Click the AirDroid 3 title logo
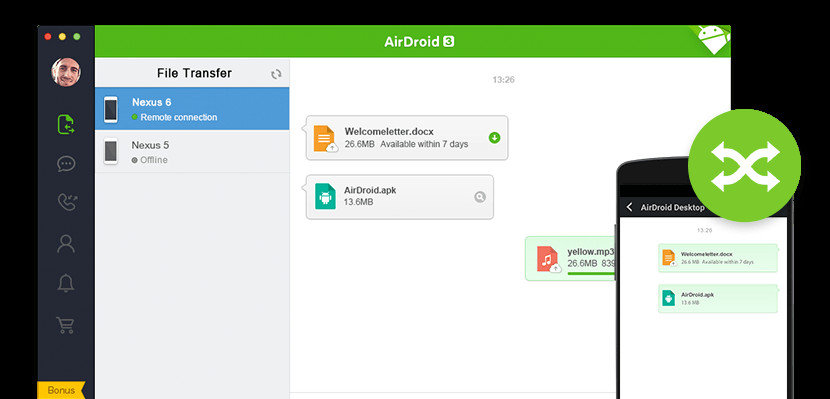 point(420,42)
